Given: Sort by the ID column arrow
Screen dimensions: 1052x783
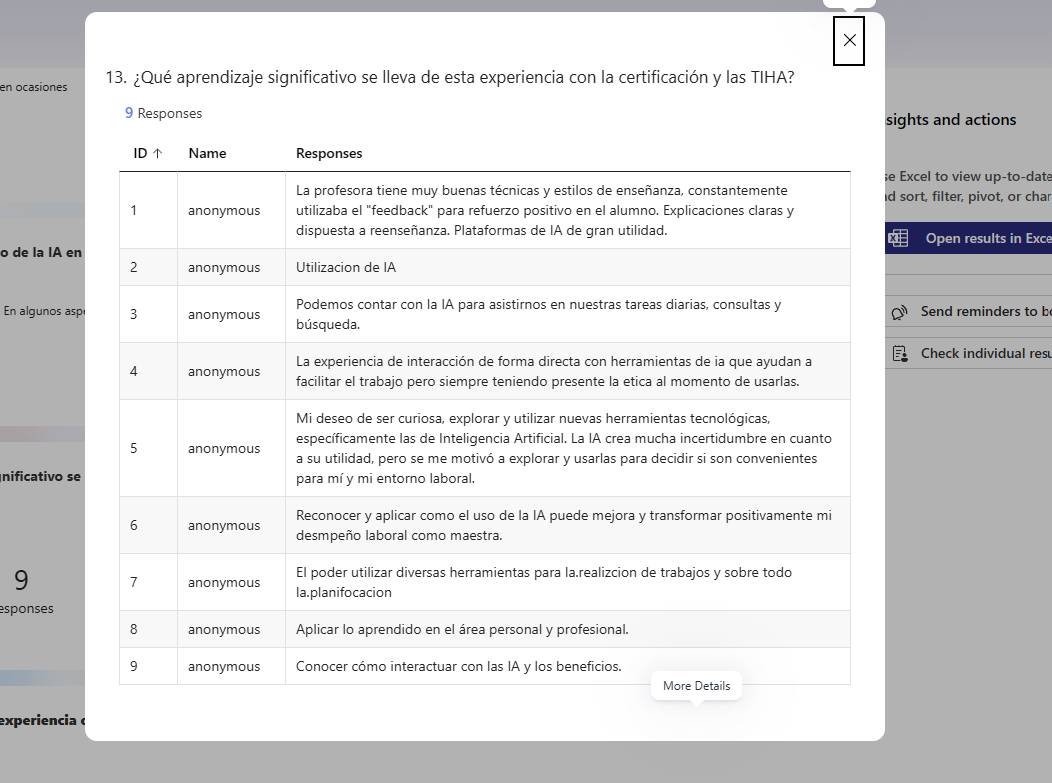Looking at the screenshot, I should tap(158, 154).
